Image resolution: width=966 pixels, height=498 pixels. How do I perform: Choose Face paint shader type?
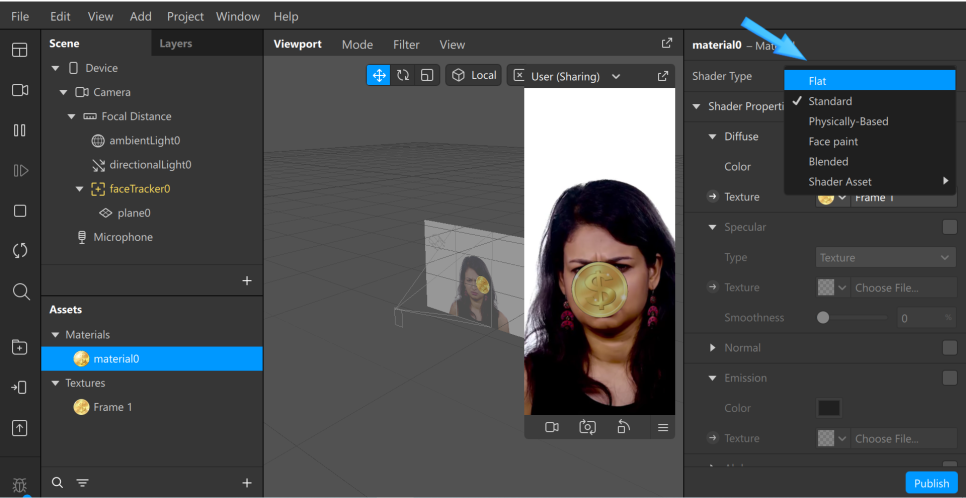[870, 141]
